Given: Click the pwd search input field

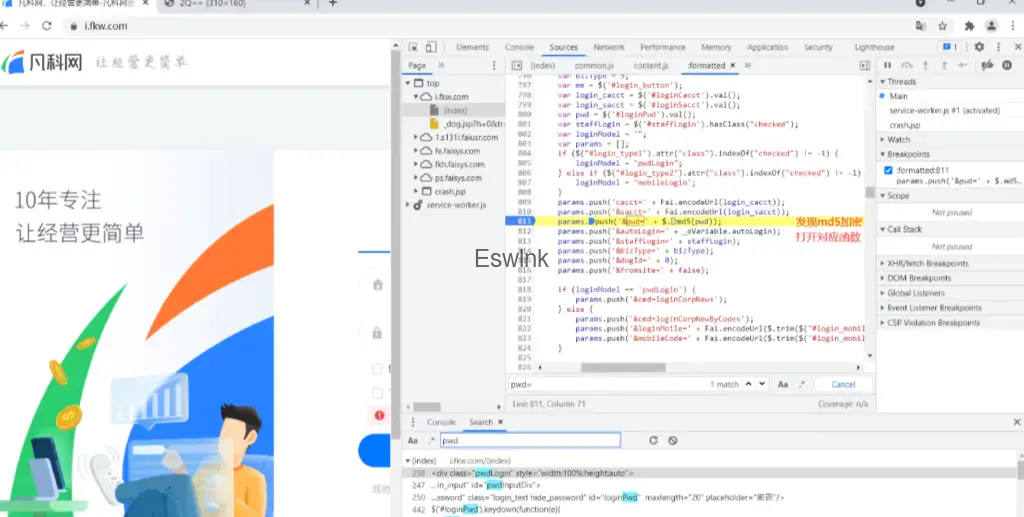Looking at the screenshot, I should (529, 440).
